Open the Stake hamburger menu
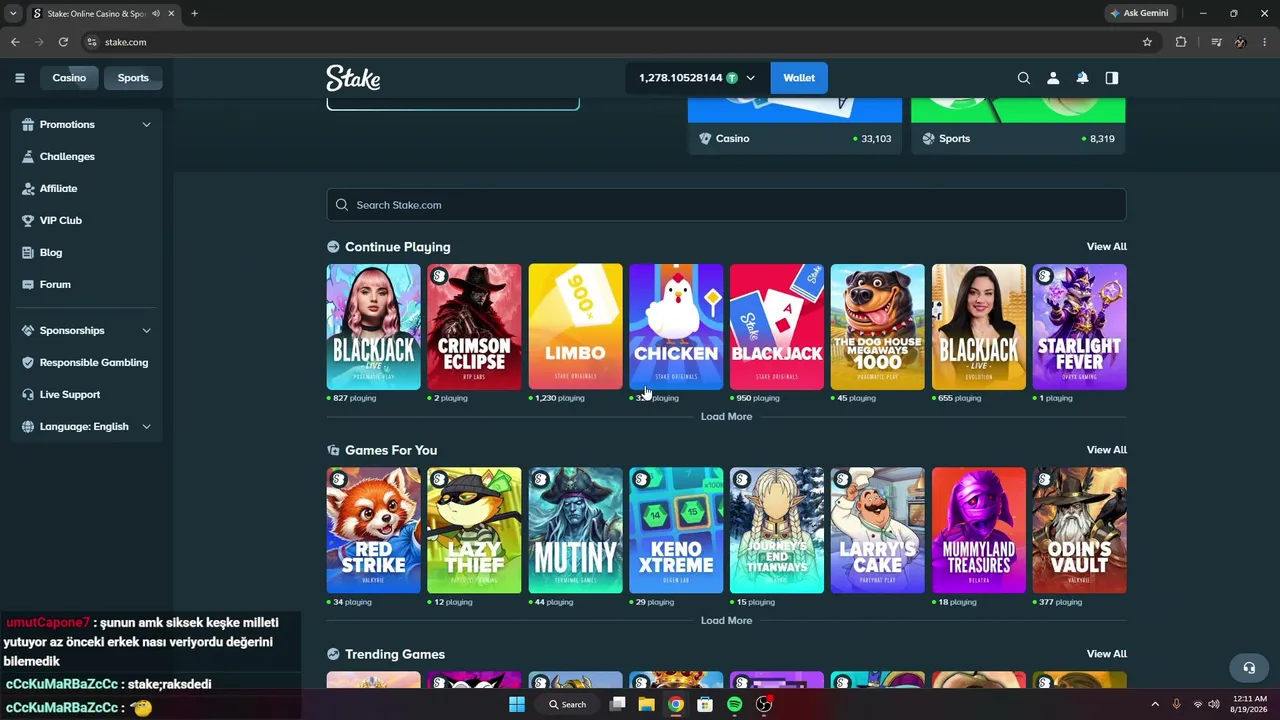Image resolution: width=1280 pixels, height=720 pixels. 19,78
